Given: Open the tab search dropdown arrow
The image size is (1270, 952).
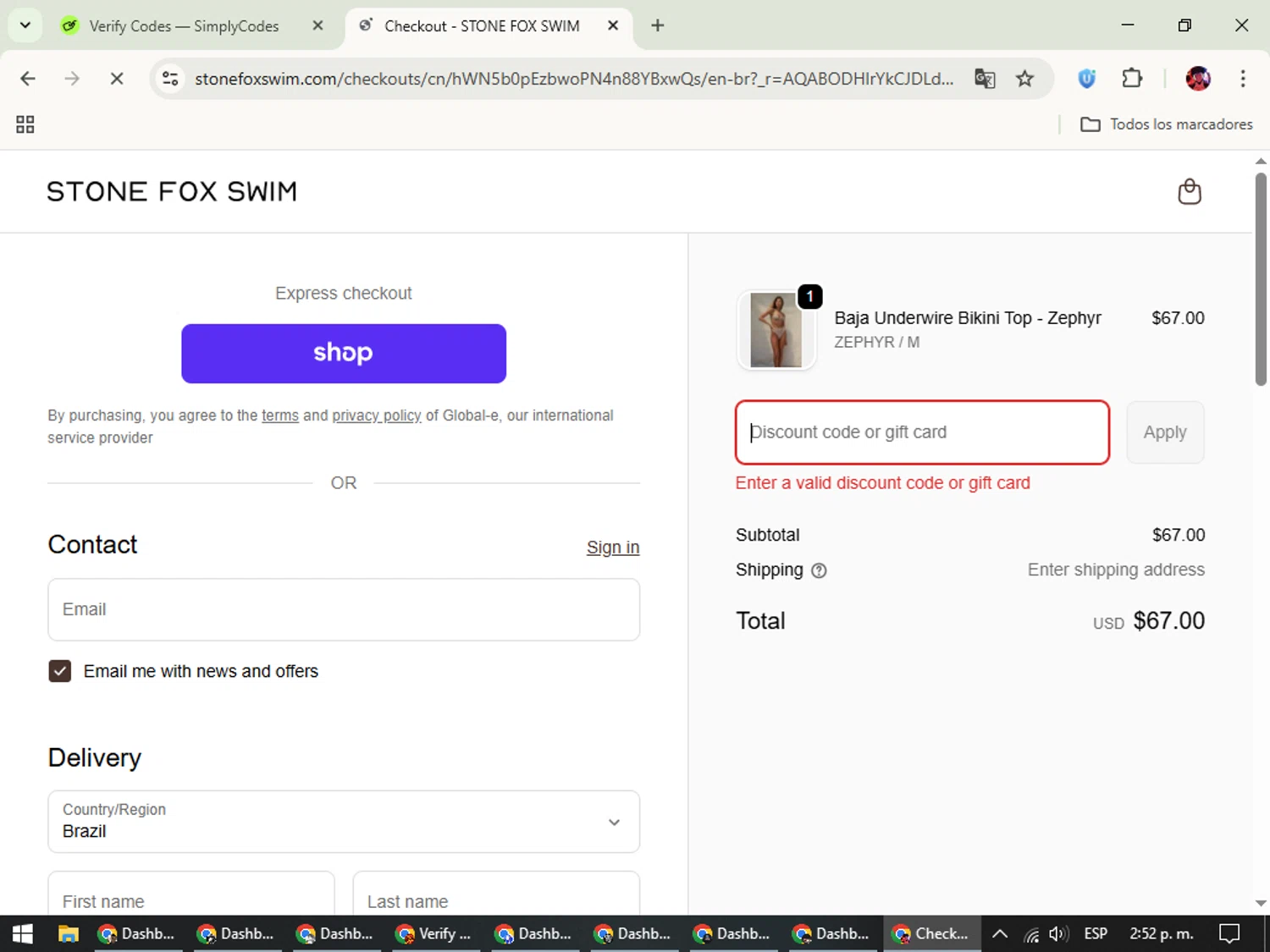Looking at the screenshot, I should click(25, 25).
